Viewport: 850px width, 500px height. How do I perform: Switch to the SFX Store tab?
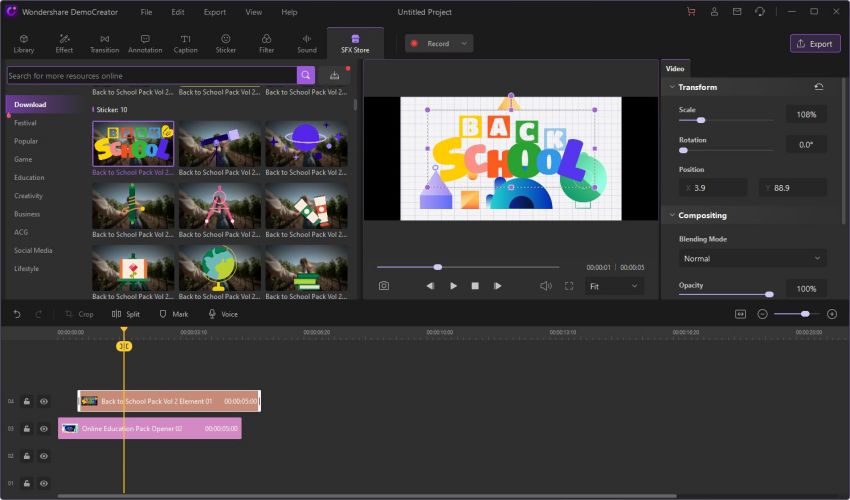pyautogui.click(x=355, y=44)
